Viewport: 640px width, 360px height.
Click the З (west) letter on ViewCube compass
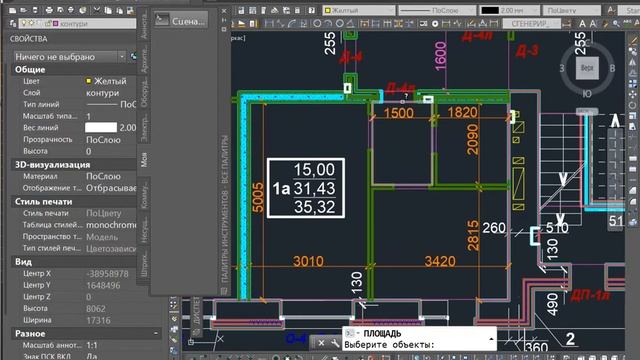pos(562,68)
